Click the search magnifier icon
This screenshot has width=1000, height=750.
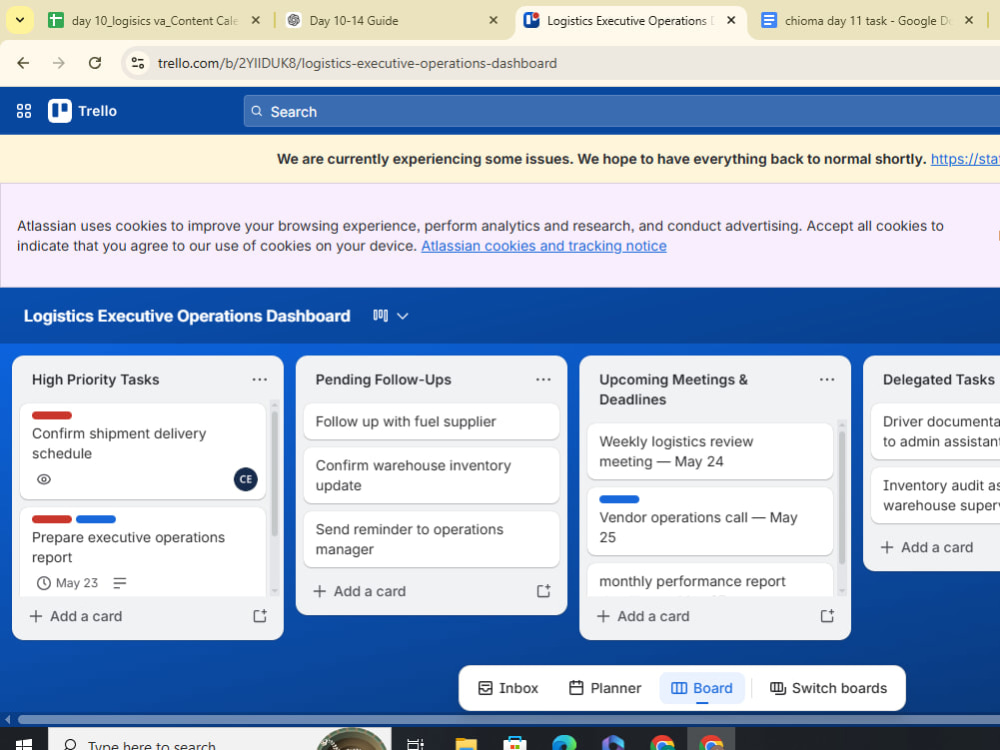pos(256,111)
